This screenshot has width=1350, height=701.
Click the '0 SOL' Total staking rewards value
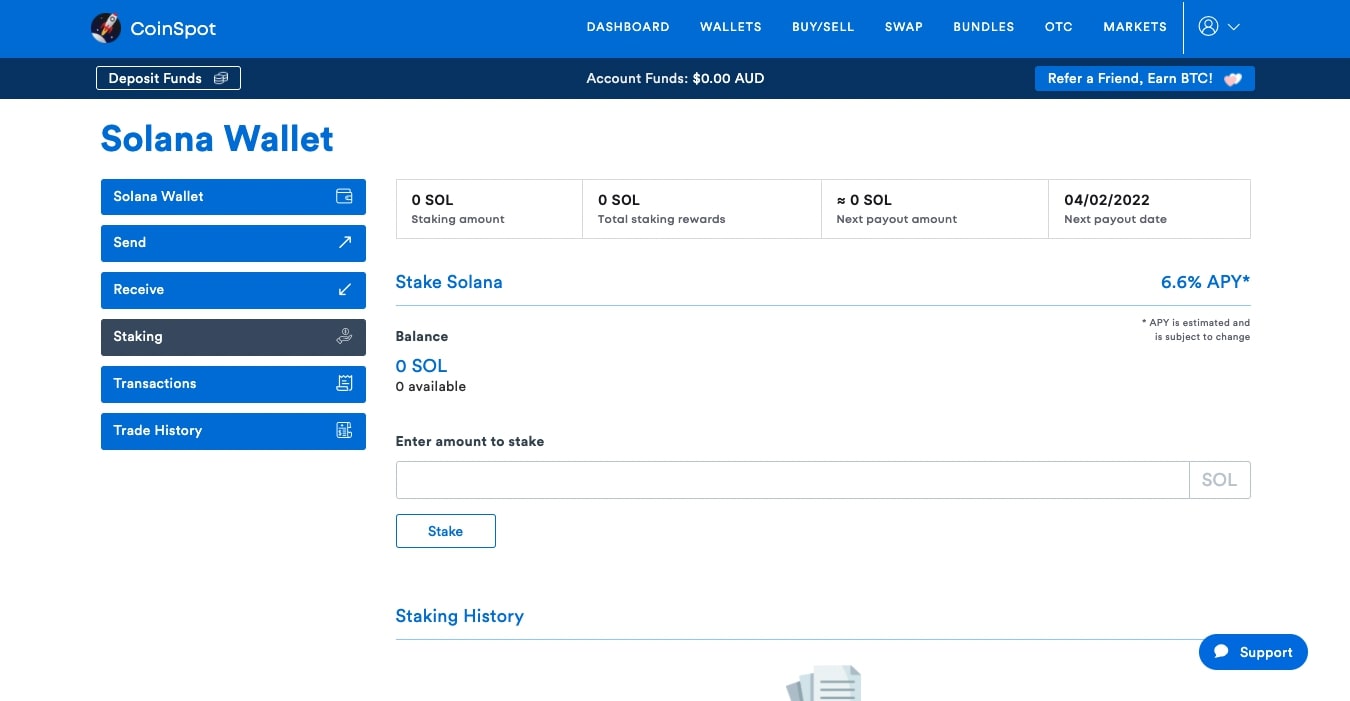[x=619, y=200]
